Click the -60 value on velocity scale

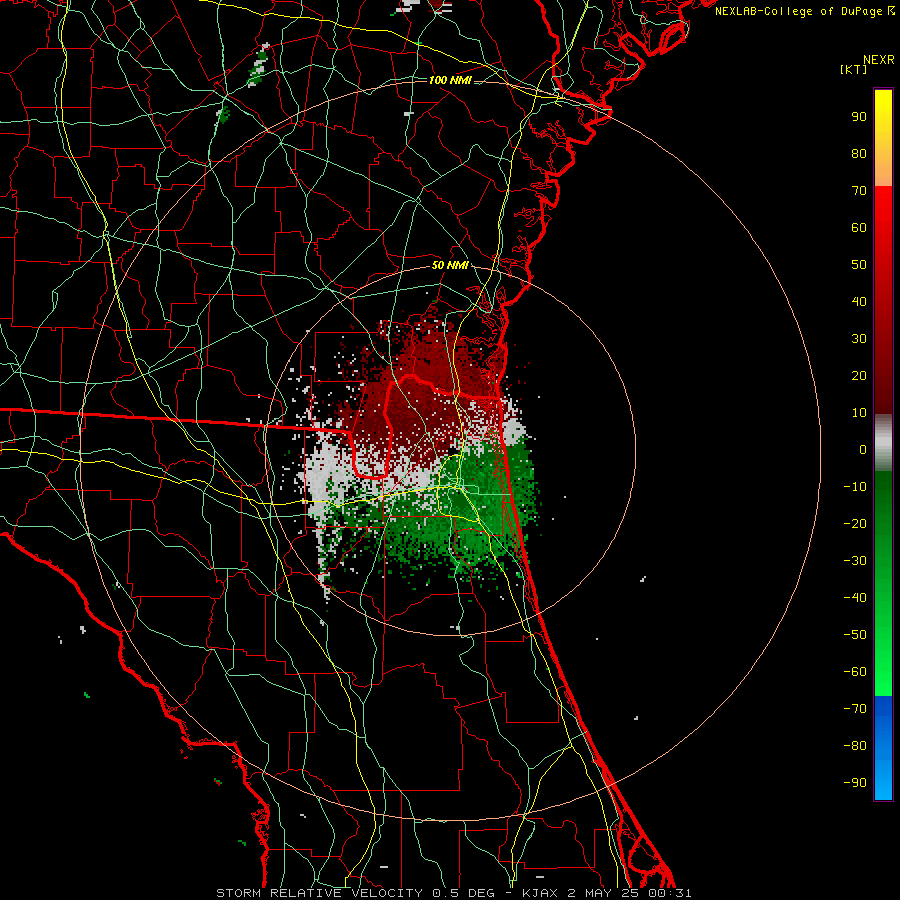coord(855,672)
